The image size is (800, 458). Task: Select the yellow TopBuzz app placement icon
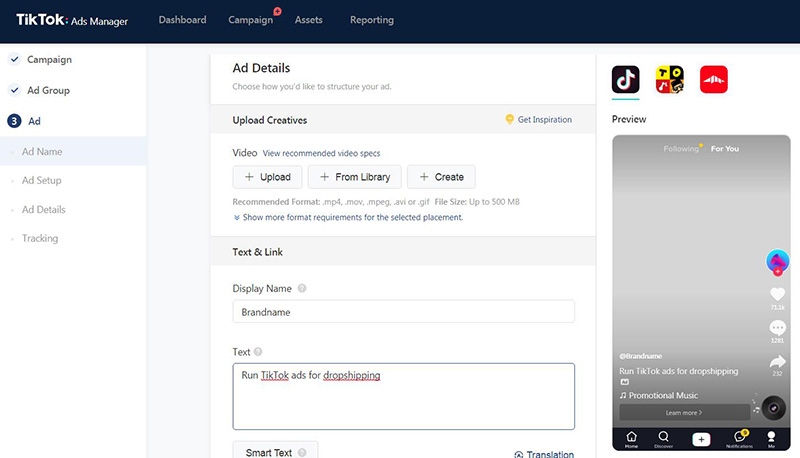669,80
